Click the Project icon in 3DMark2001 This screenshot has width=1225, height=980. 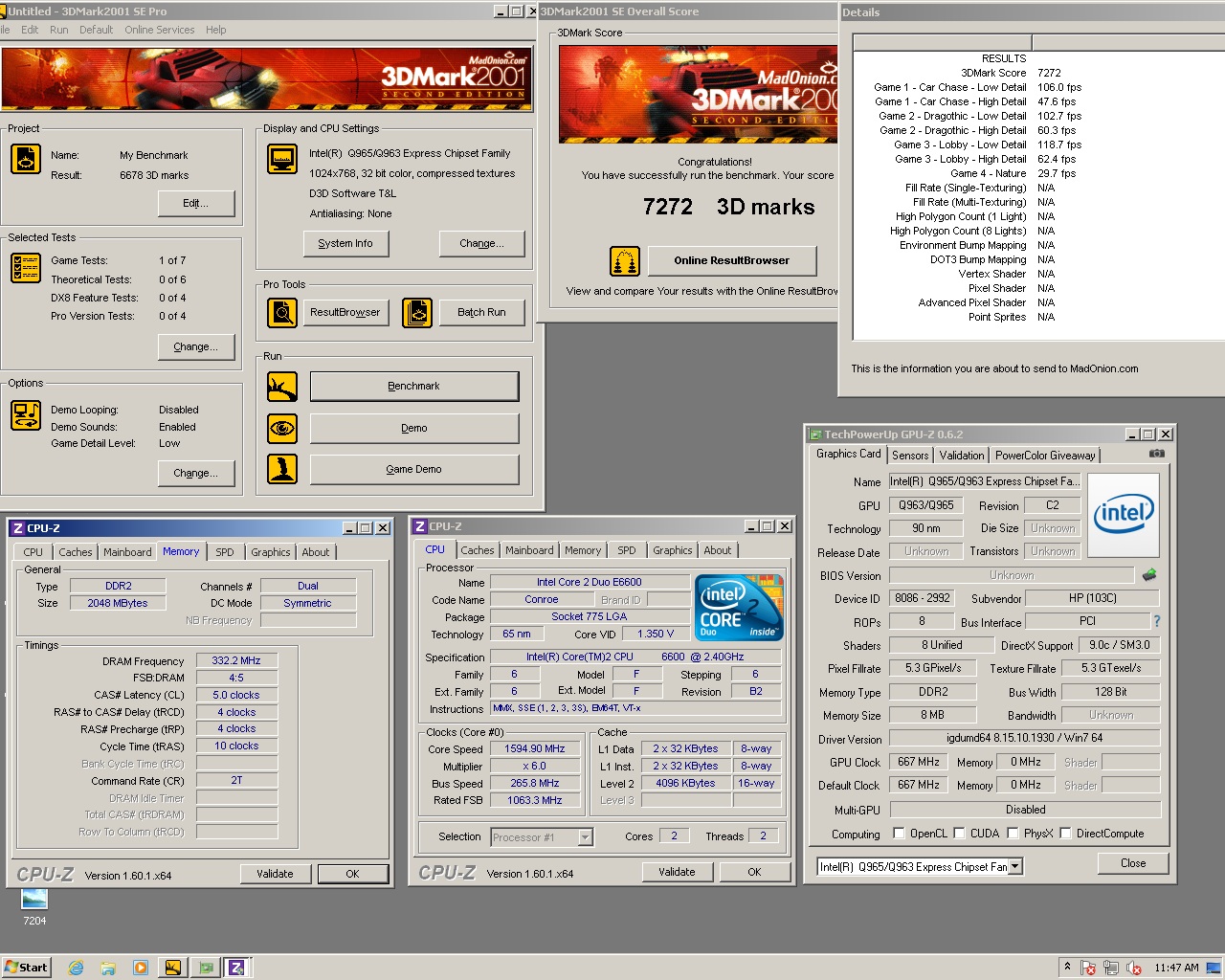click(26, 159)
